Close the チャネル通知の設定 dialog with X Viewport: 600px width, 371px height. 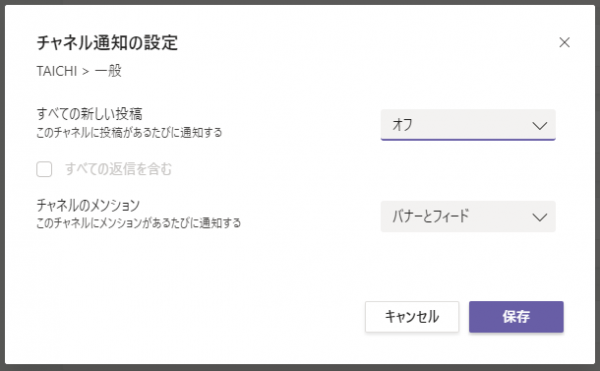[x=564, y=42]
